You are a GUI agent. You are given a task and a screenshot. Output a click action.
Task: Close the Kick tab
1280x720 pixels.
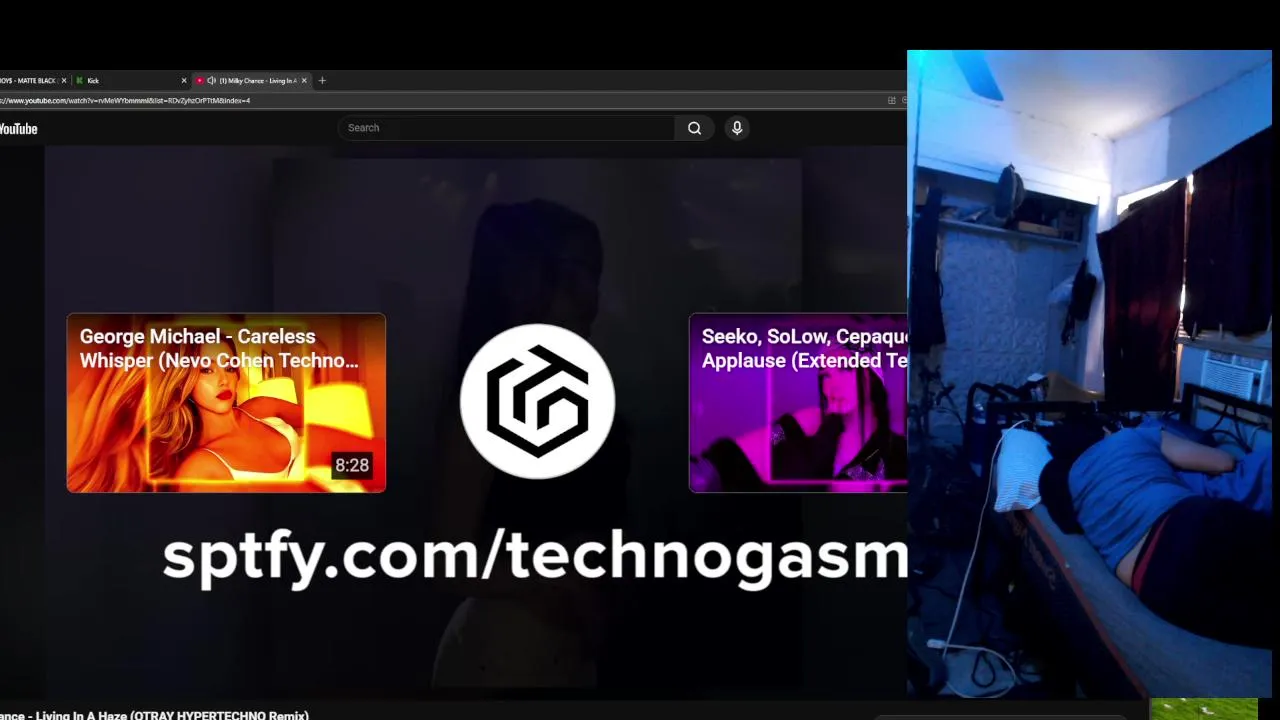[x=184, y=80]
